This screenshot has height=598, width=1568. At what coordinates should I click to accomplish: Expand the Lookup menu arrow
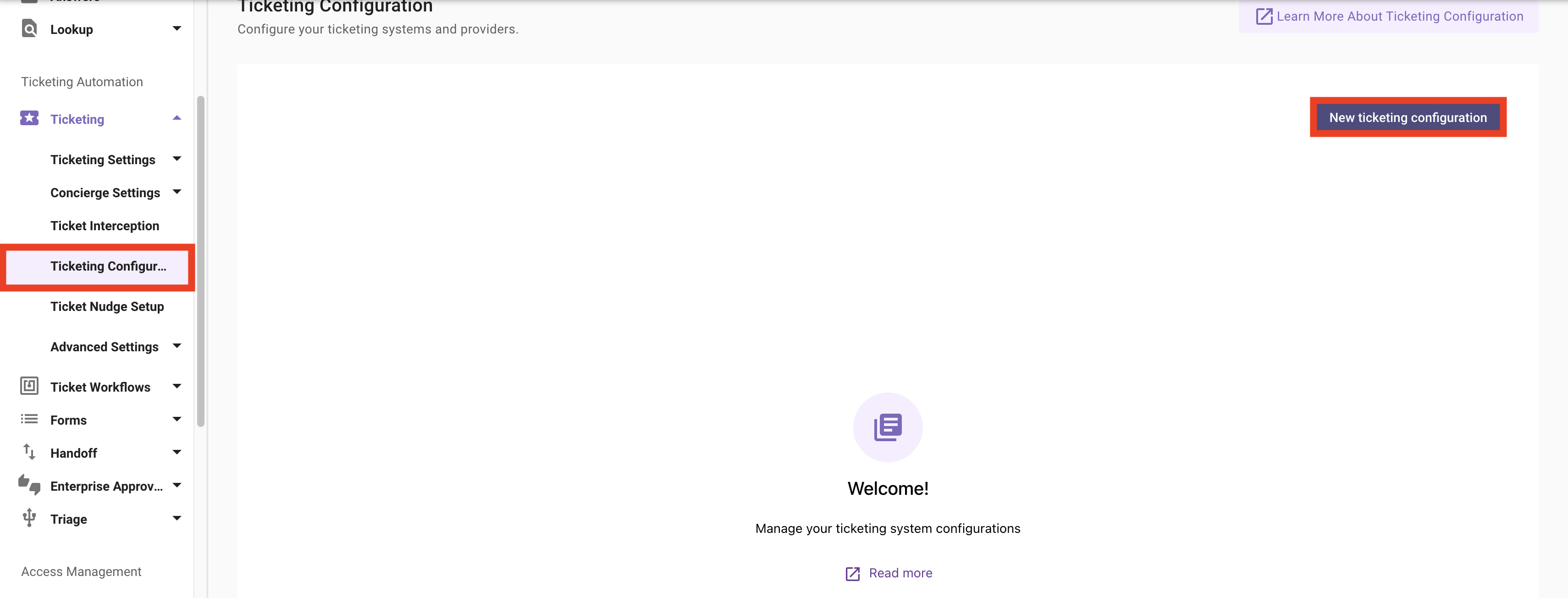pyautogui.click(x=177, y=28)
